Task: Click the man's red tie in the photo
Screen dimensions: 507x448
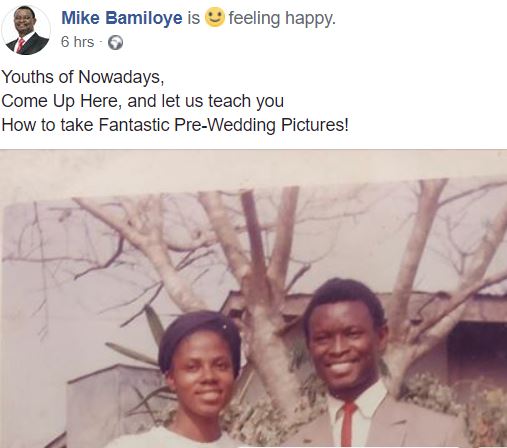Action: (x=347, y=424)
